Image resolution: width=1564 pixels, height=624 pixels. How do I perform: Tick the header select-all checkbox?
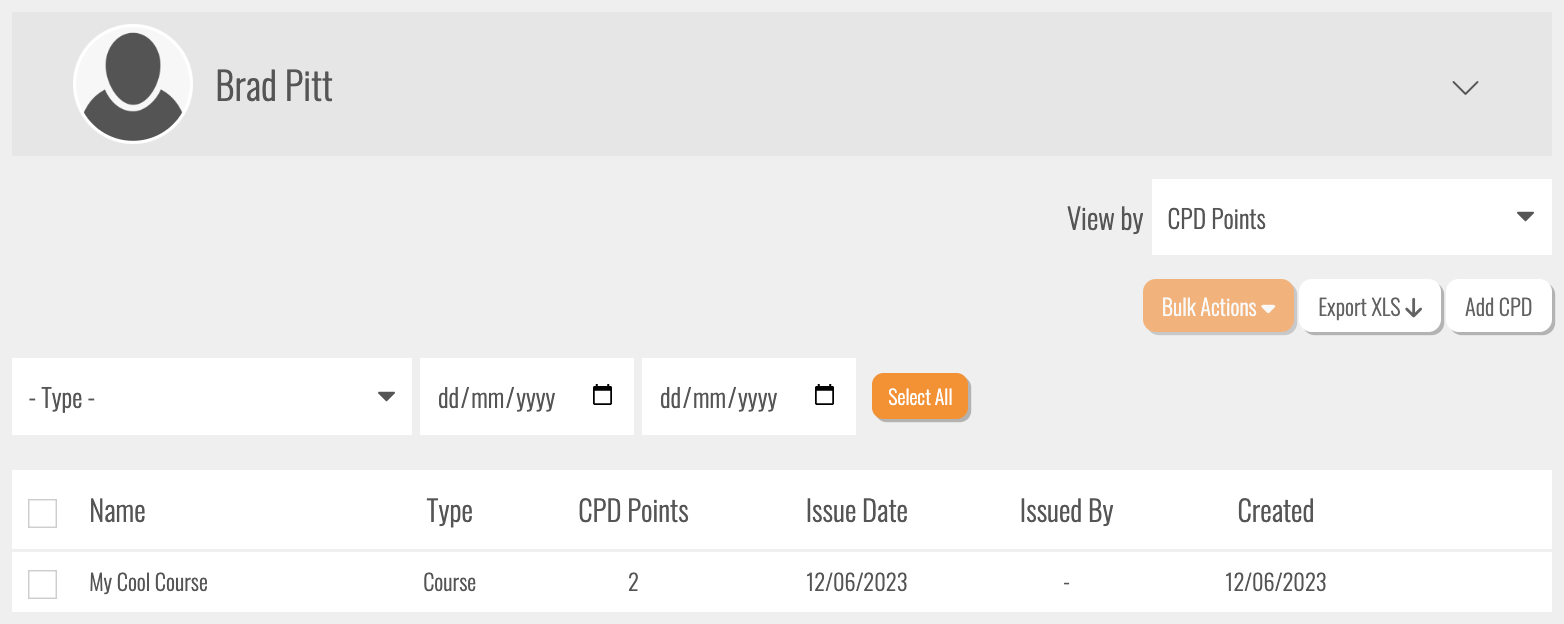(43, 513)
